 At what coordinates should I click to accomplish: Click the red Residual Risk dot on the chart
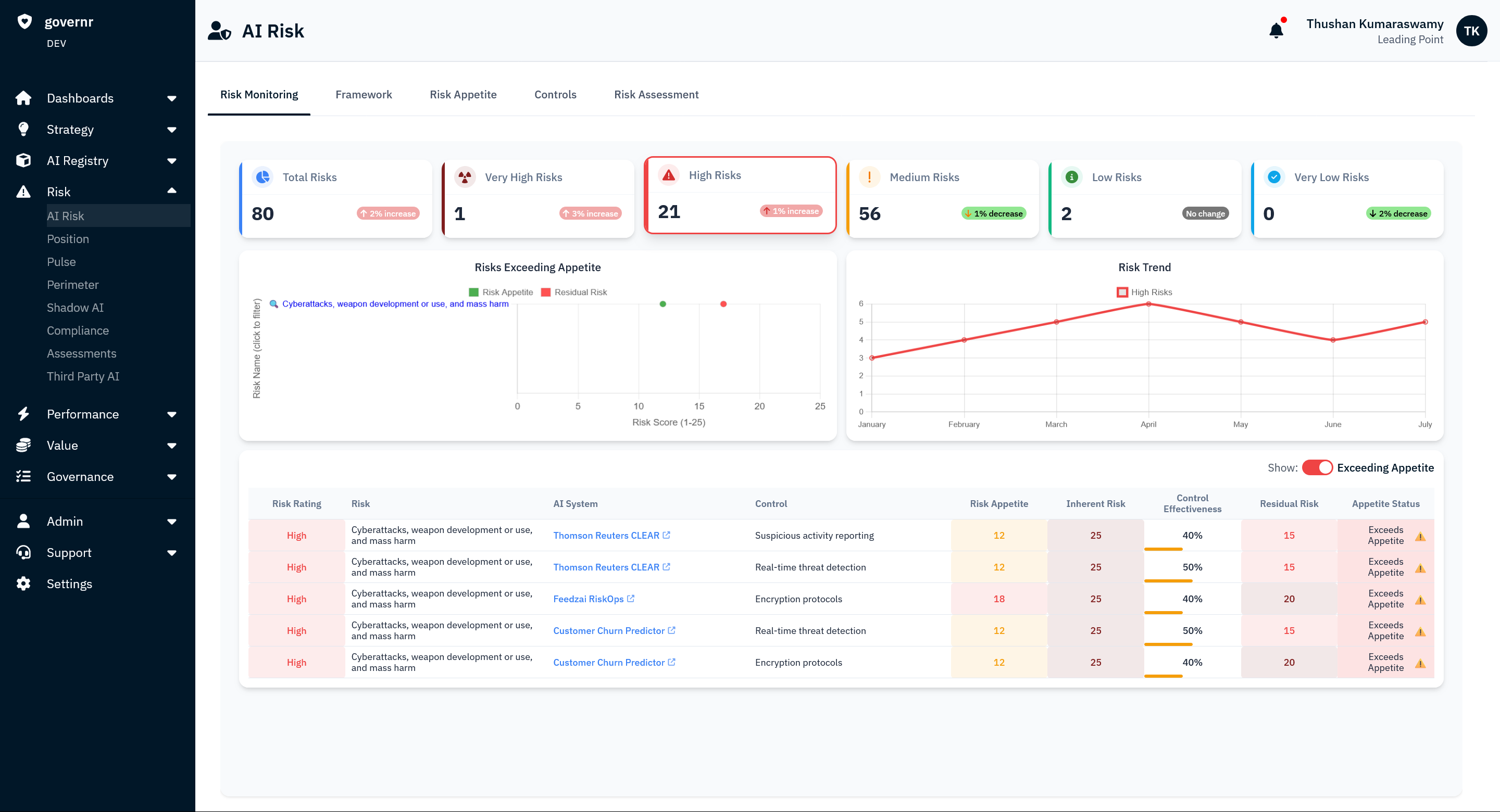coord(723,304)
